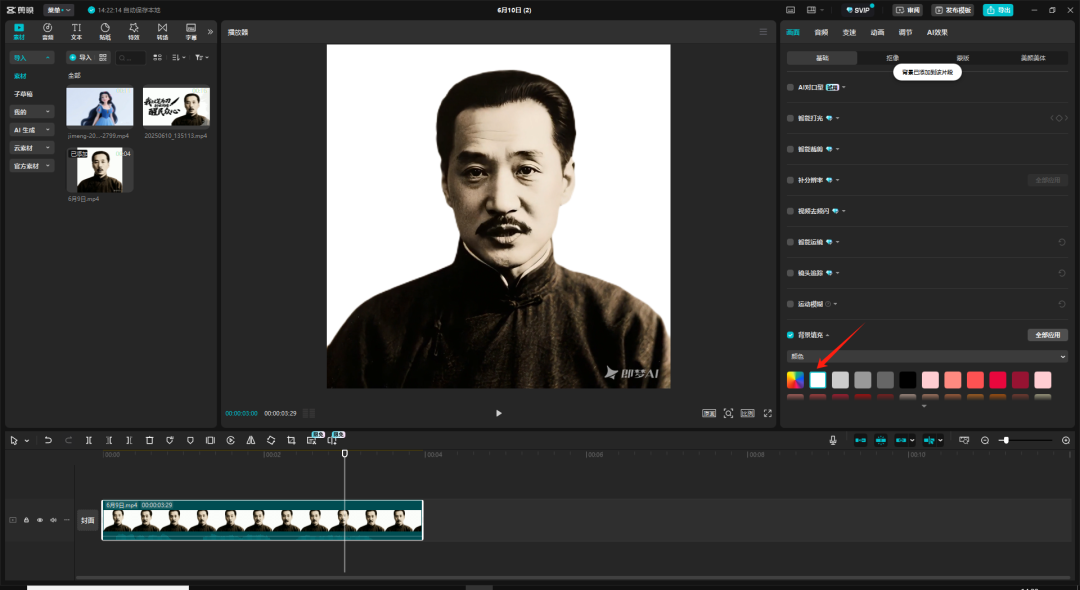Expand the AI 生成 category

pyautogui.click(x=32, y=130)
